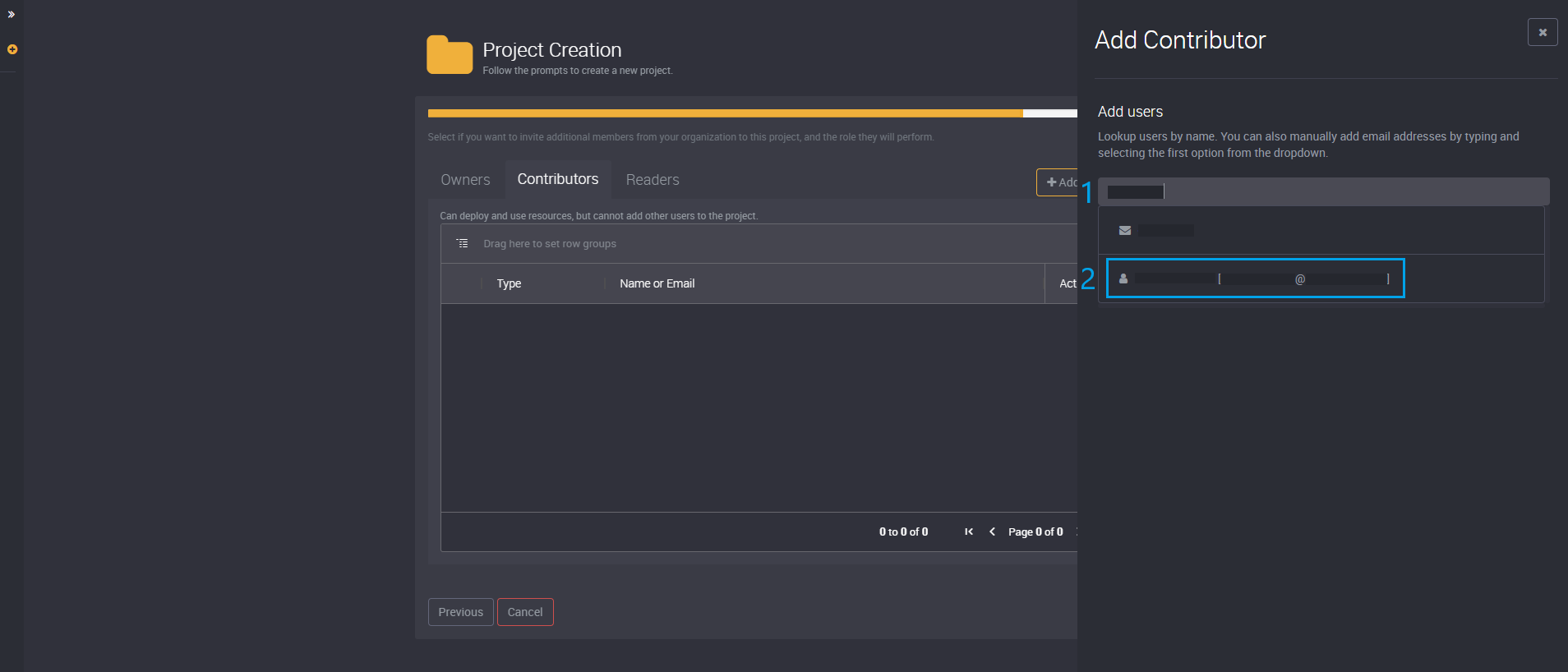Click the 0 to 0 of 0 row count
This screenshot has width=1568, height=672.
[x=903, y=532]
